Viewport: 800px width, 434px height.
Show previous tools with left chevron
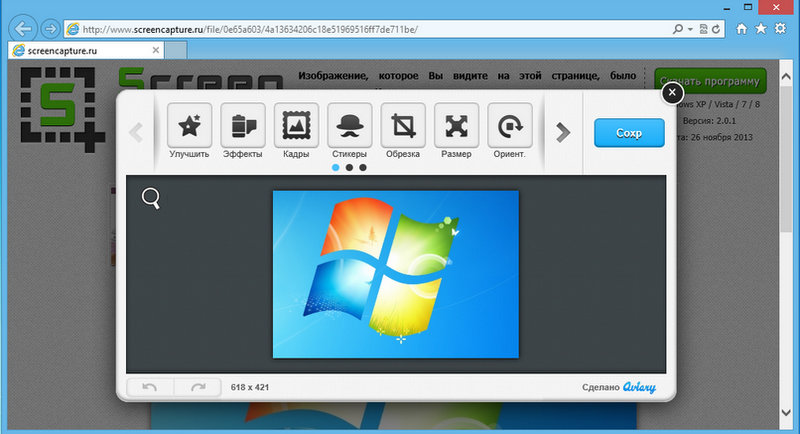click(136, 132)
